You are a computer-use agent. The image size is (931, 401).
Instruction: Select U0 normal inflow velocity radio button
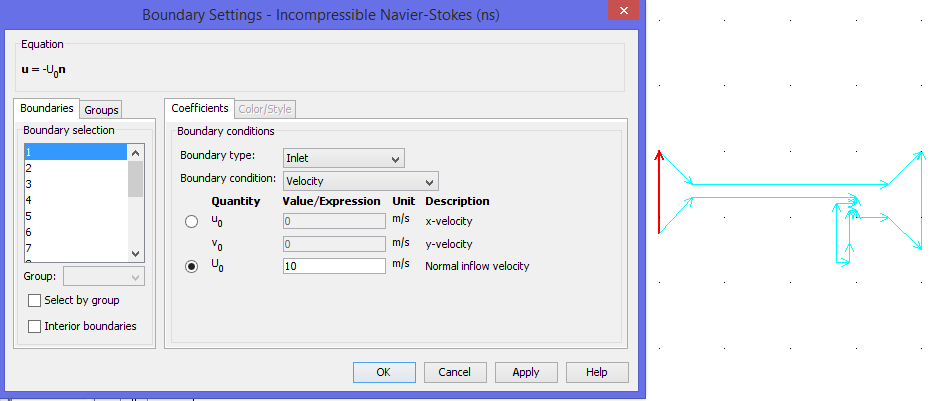tap(191, 267)
